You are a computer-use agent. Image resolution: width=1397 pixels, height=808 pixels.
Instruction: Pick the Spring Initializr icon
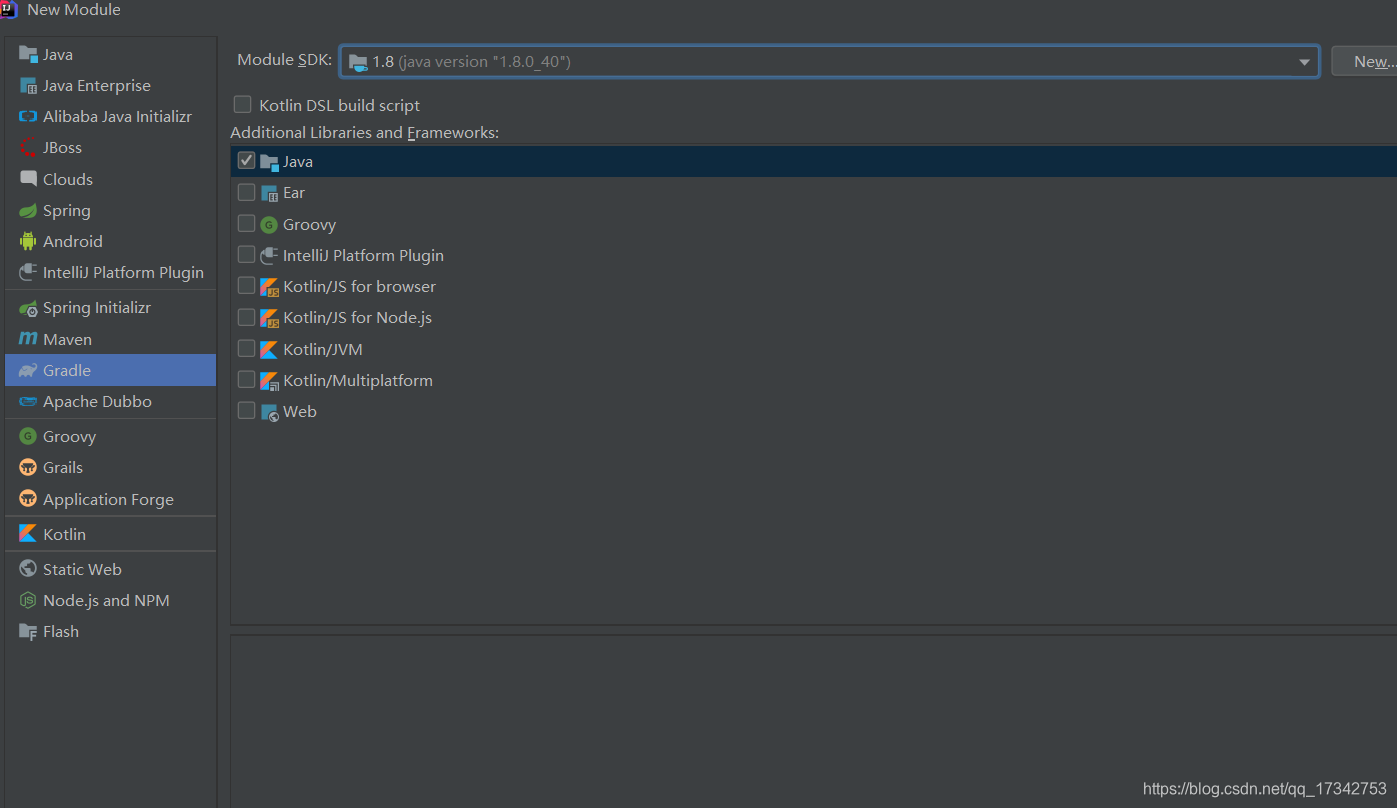(x=28, y=308)
